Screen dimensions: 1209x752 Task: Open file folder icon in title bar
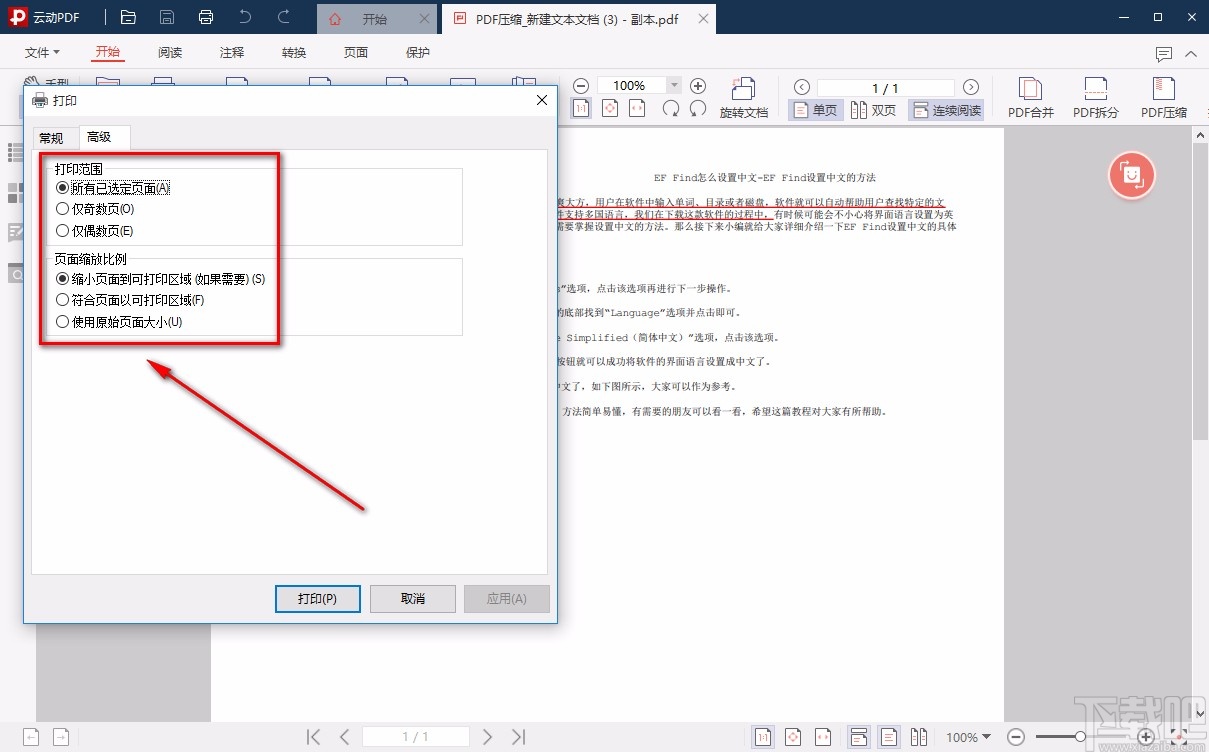pyautogui.click(x=128, y=17)
